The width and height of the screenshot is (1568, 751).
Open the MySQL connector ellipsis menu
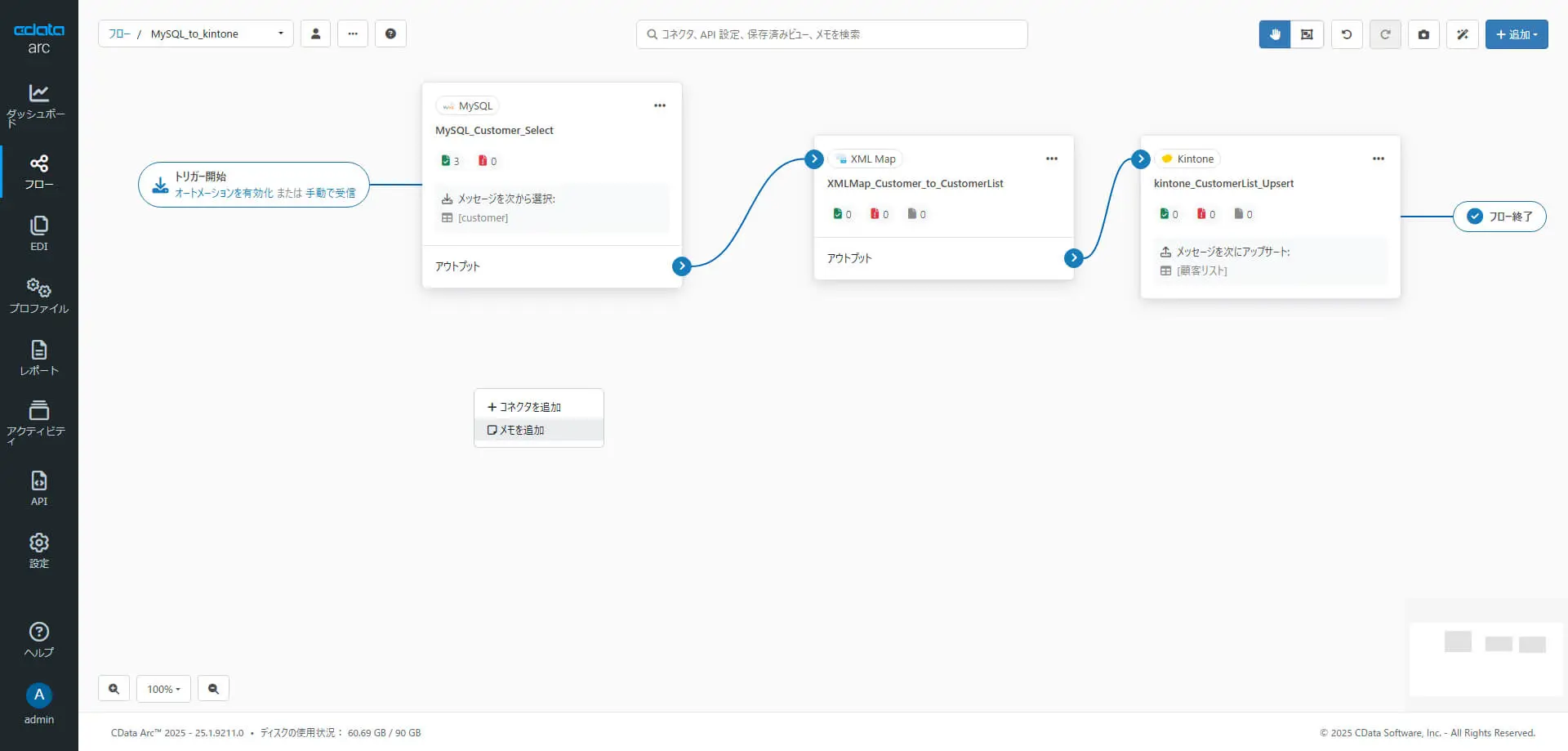(660, 105)
